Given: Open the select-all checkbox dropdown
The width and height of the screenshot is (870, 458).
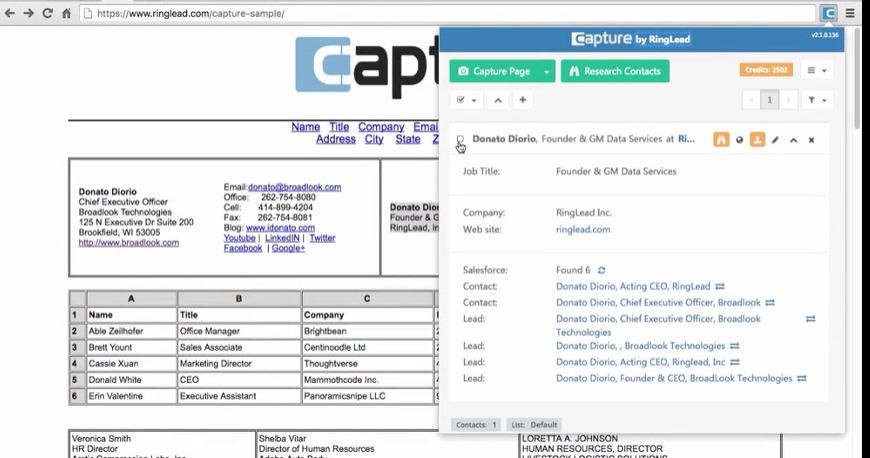Looking at the screenshot, I should (466, 100).
